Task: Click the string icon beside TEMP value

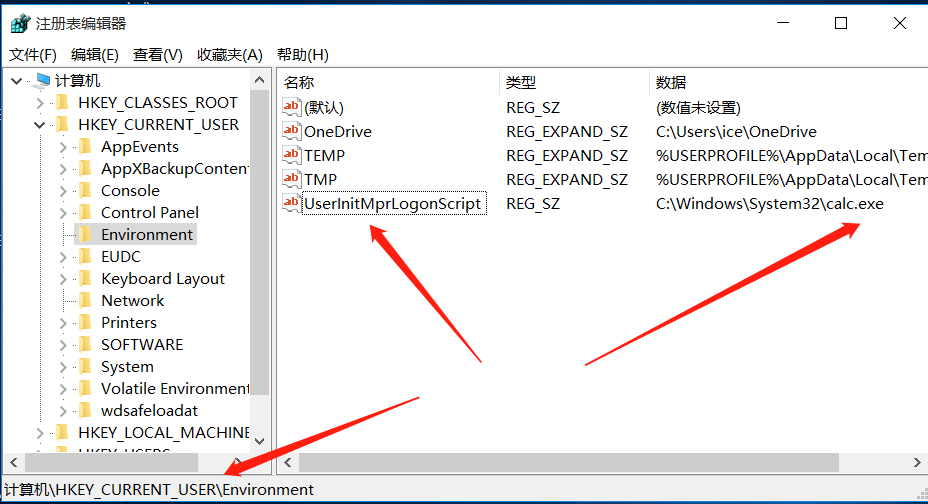Action: point(291,155)
